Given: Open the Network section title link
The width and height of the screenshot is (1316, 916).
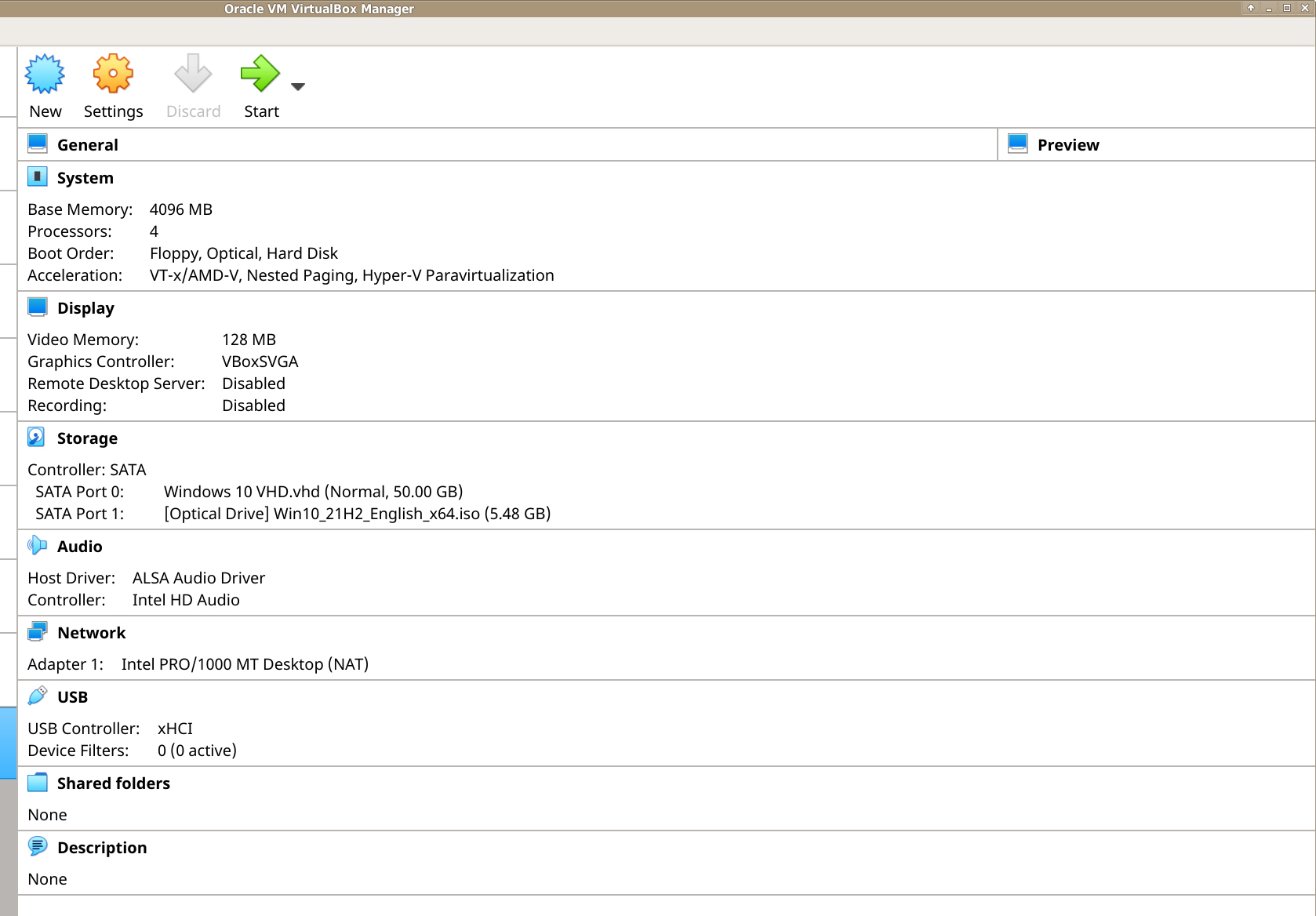Looking at the screenshot, I should coord(91,633).
